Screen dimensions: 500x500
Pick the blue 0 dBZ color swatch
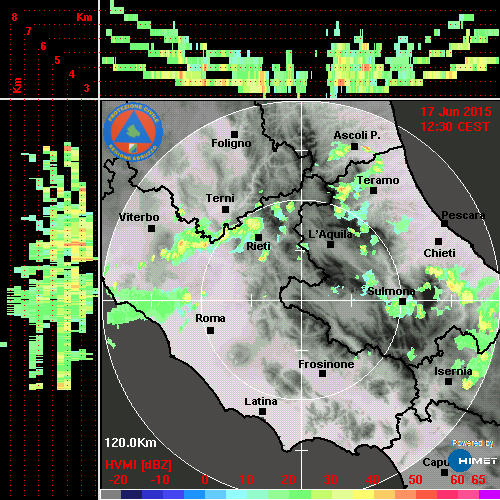pyautogui.click(x=194, y=495)
